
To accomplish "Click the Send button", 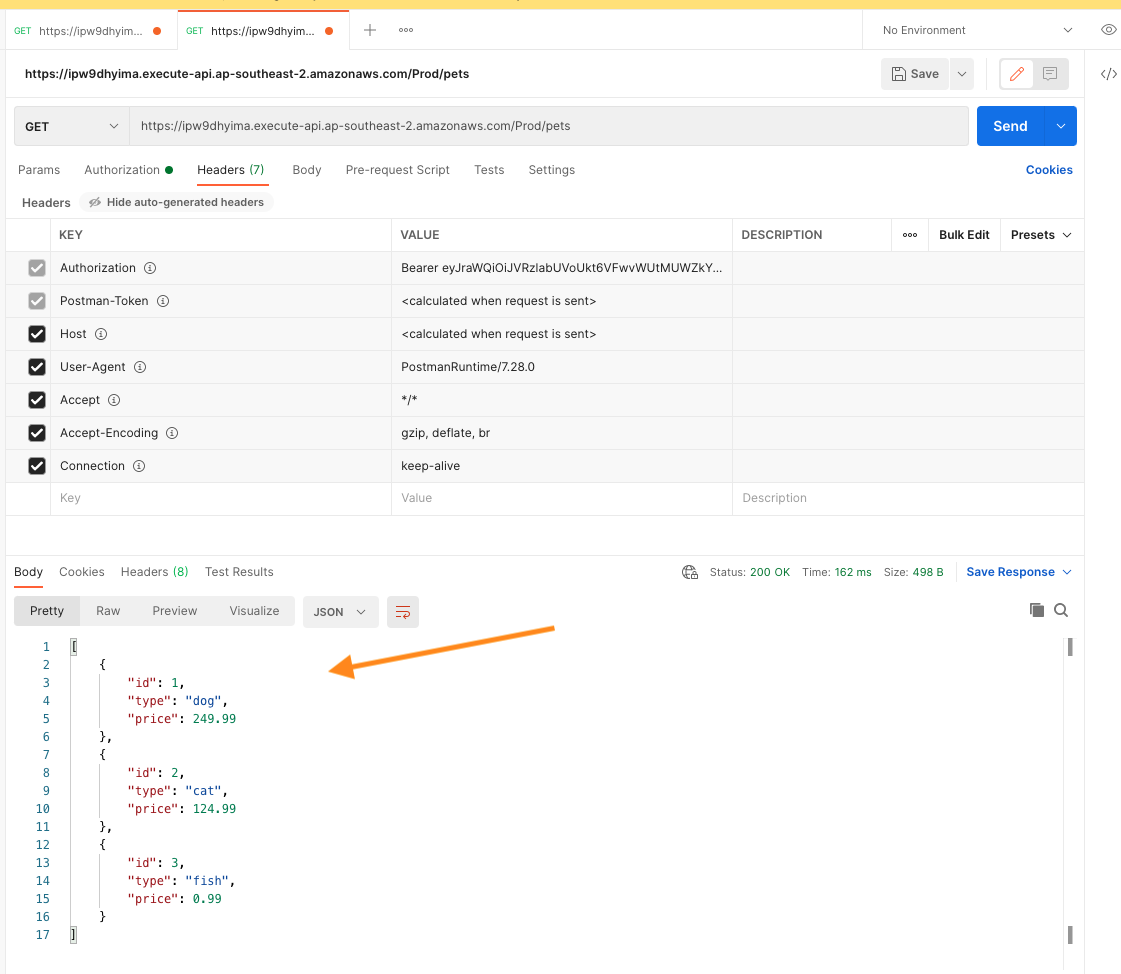I will point(1010,126).
